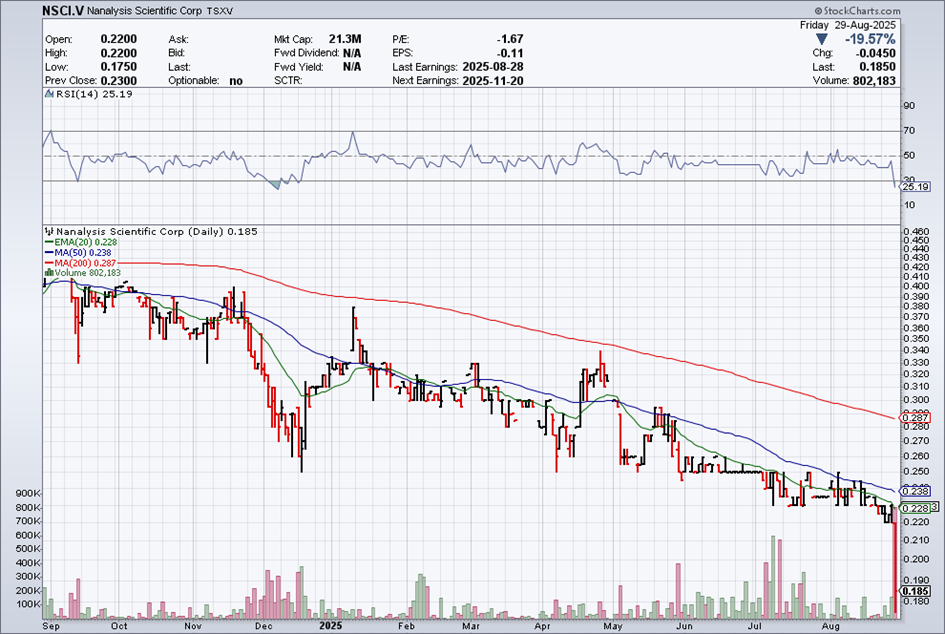This screenshot has width=945, height=634.
Task: Click the 0.185 last price tag on the axis
Action: pyautogui.click(x=915, y=591)
